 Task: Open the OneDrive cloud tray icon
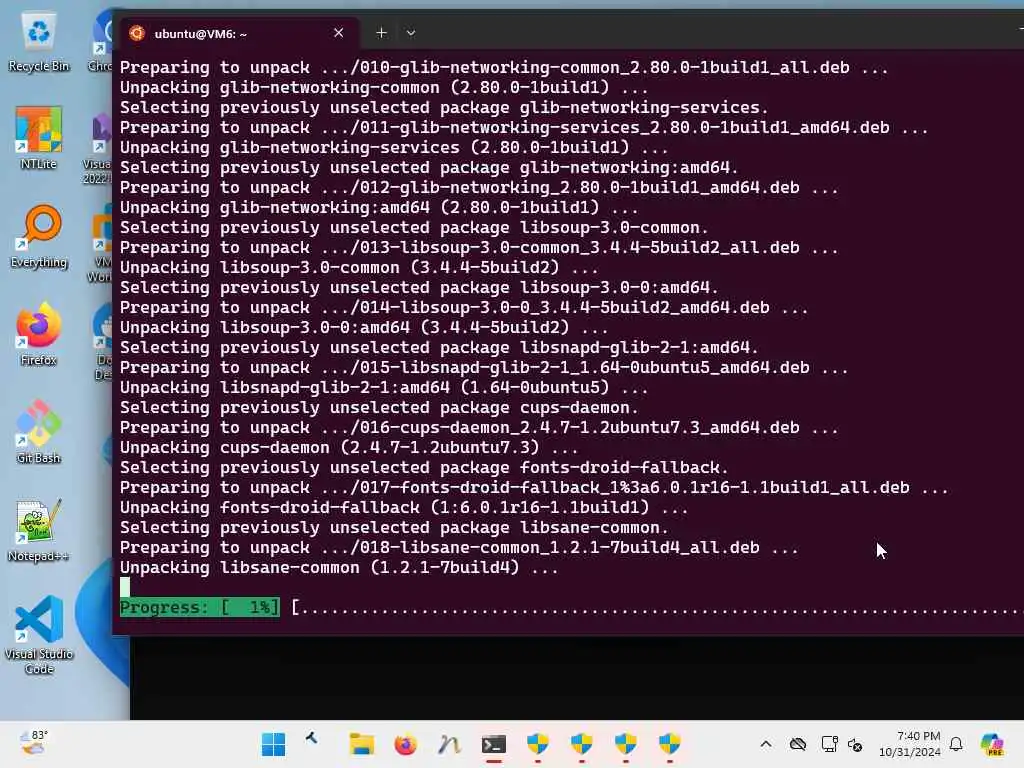(x=797, y=744)
